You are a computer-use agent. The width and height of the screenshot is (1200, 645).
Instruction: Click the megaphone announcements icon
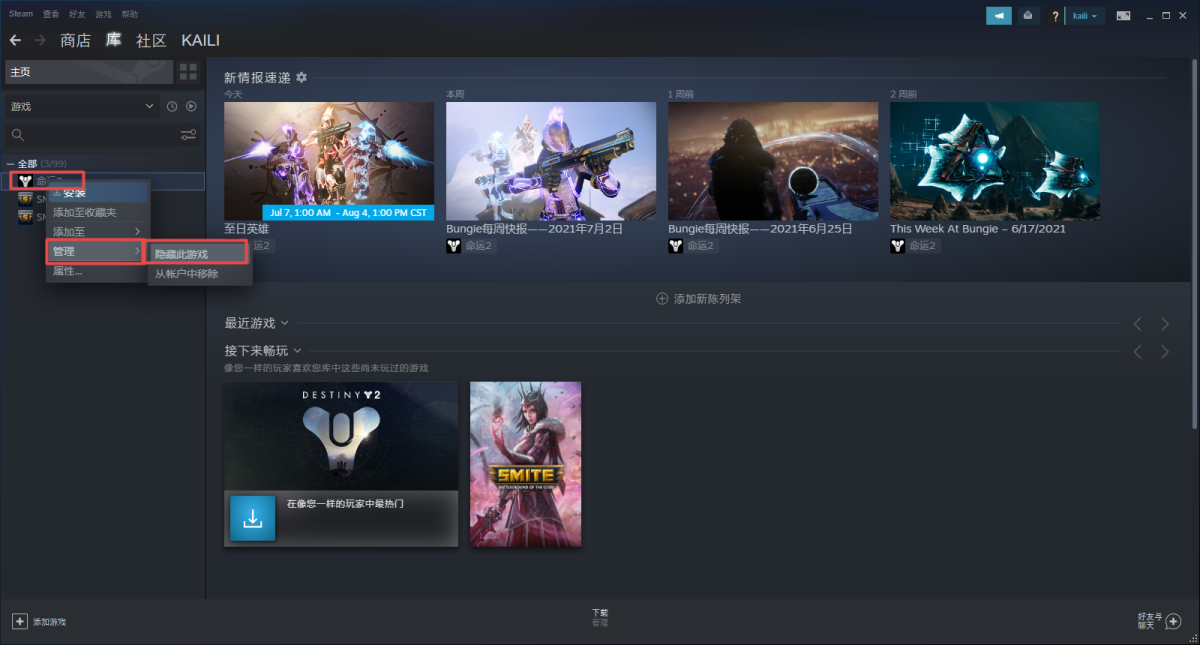[998, 15]
